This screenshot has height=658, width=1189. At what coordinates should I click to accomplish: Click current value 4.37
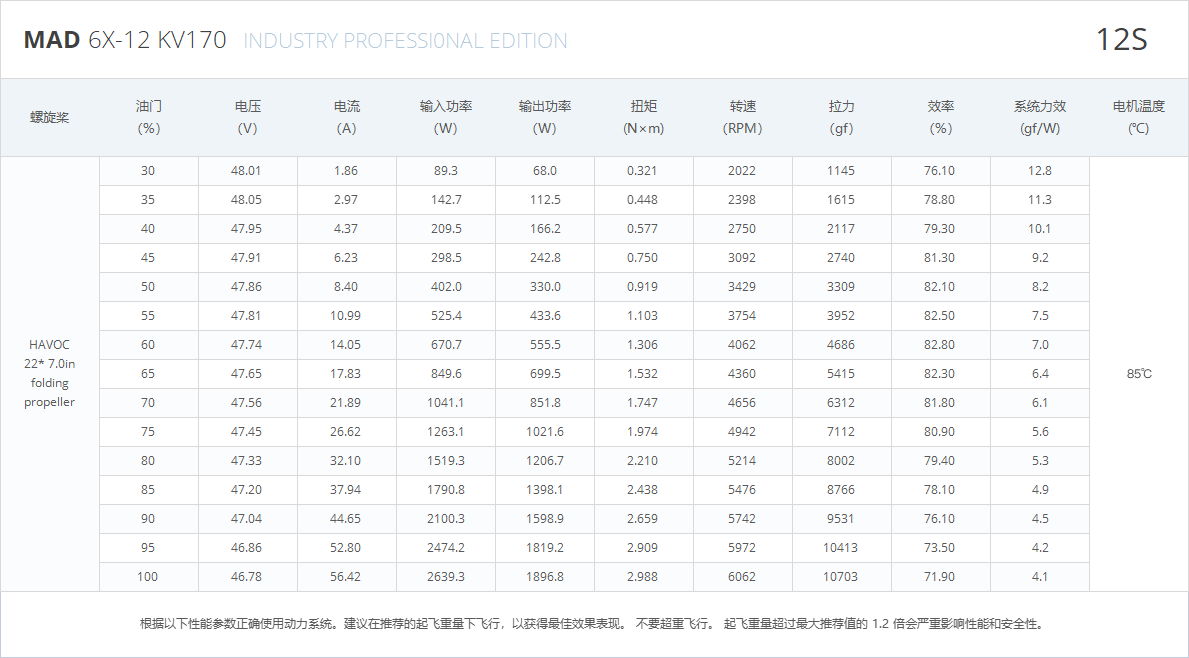click(x=346, y=228)
